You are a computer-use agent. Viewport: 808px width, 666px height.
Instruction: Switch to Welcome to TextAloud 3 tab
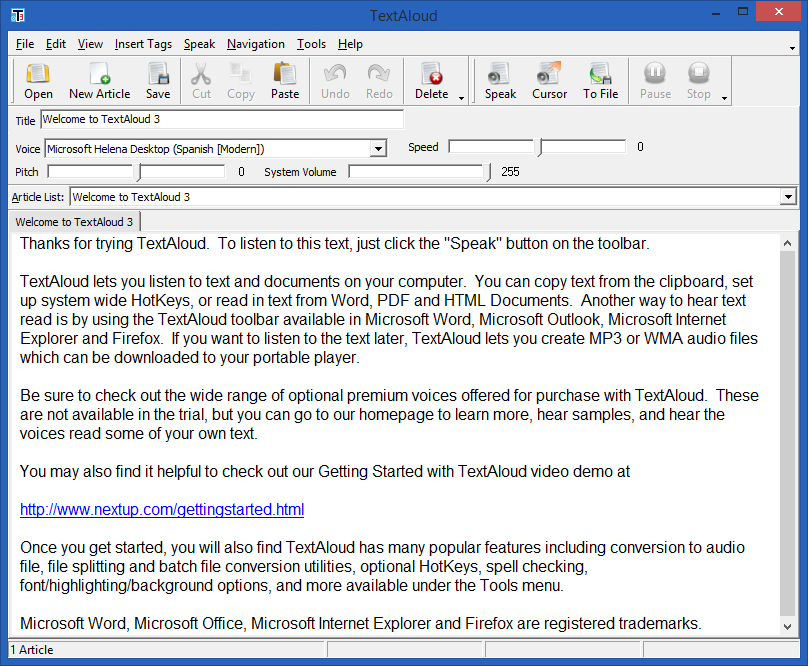point(74,222)
